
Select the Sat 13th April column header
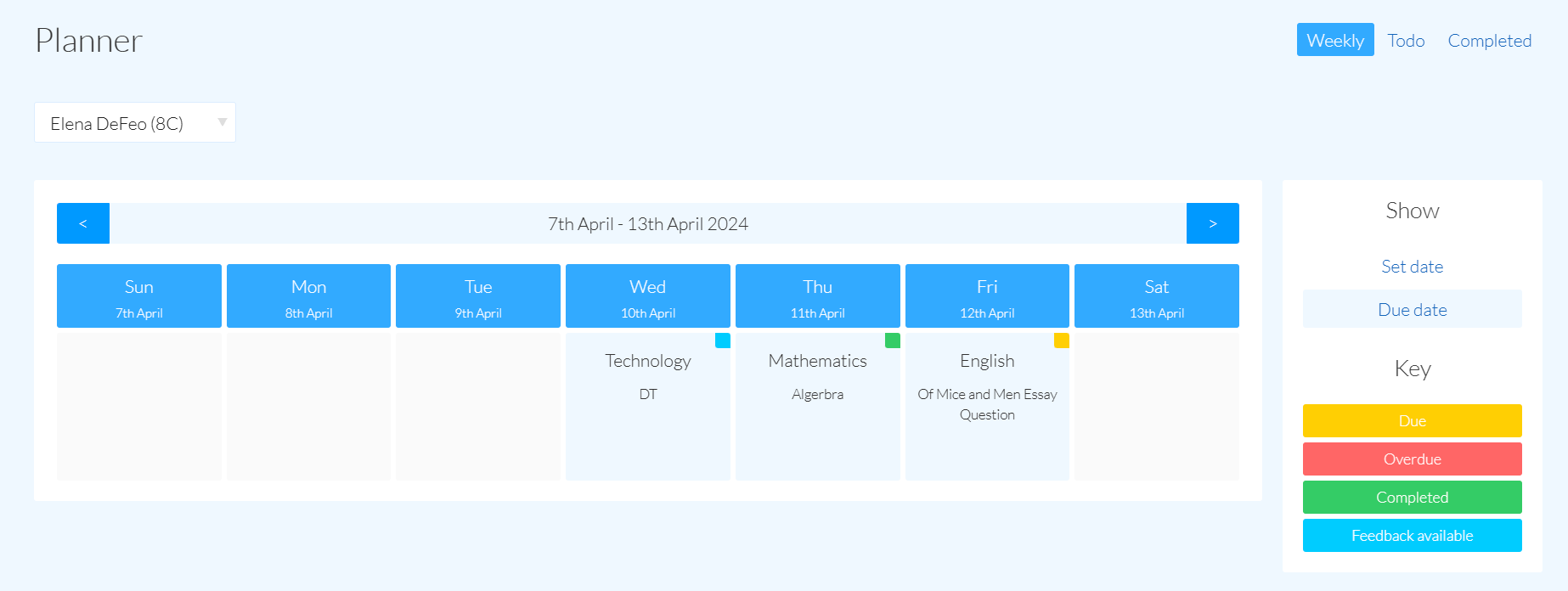[x=1156, y=296]
